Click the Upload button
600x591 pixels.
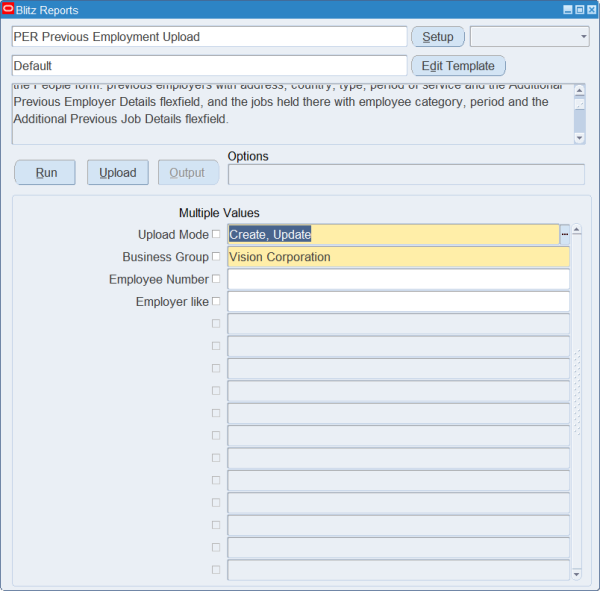(x=117, y=173)
